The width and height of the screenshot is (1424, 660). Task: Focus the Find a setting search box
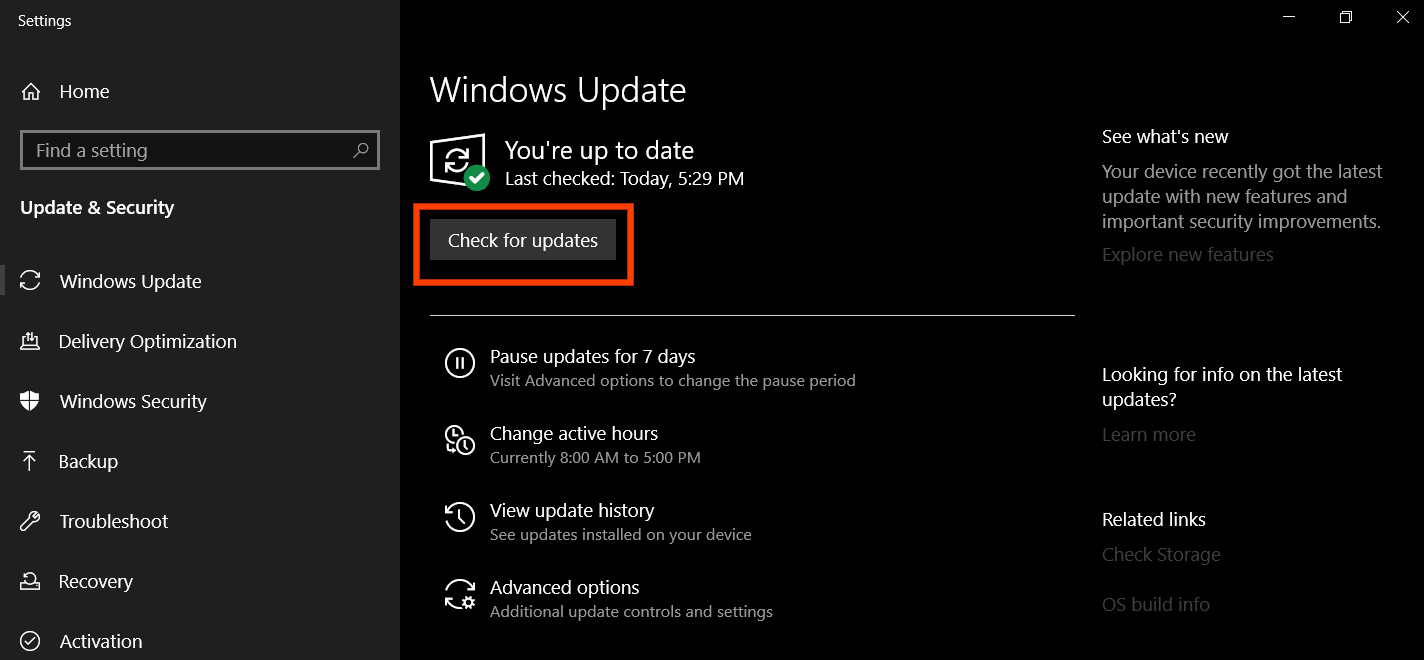[200, 150]
